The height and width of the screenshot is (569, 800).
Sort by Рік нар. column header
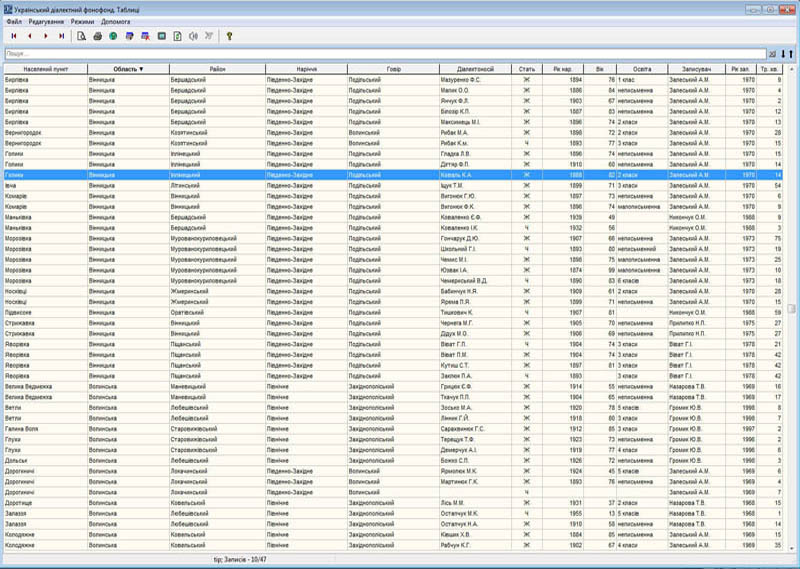pos(563,69)
